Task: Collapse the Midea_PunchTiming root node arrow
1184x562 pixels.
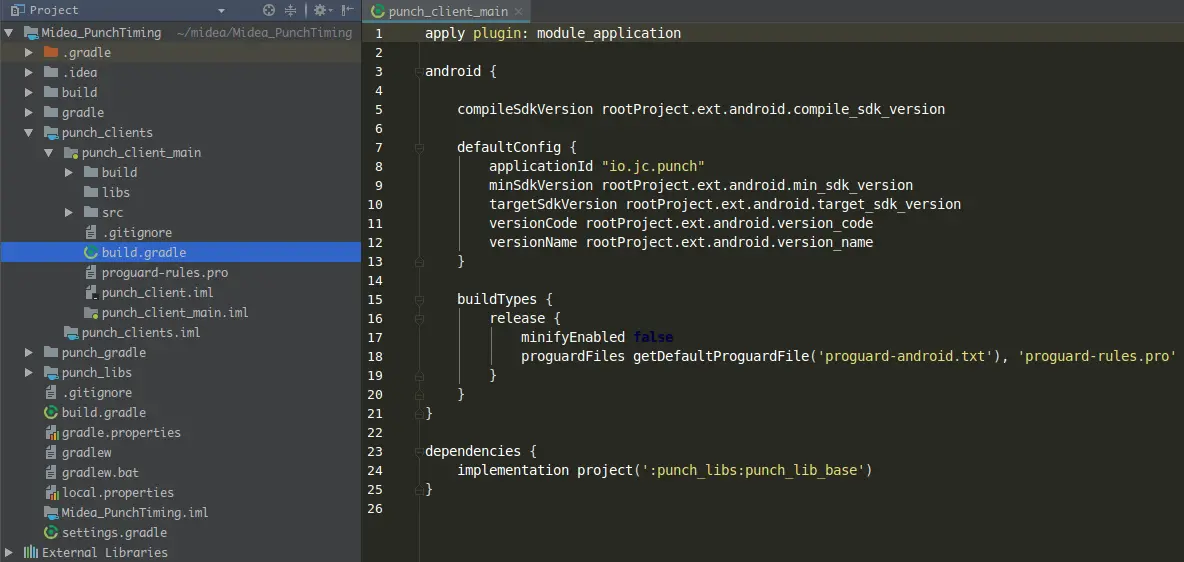Action: point(8,32)
